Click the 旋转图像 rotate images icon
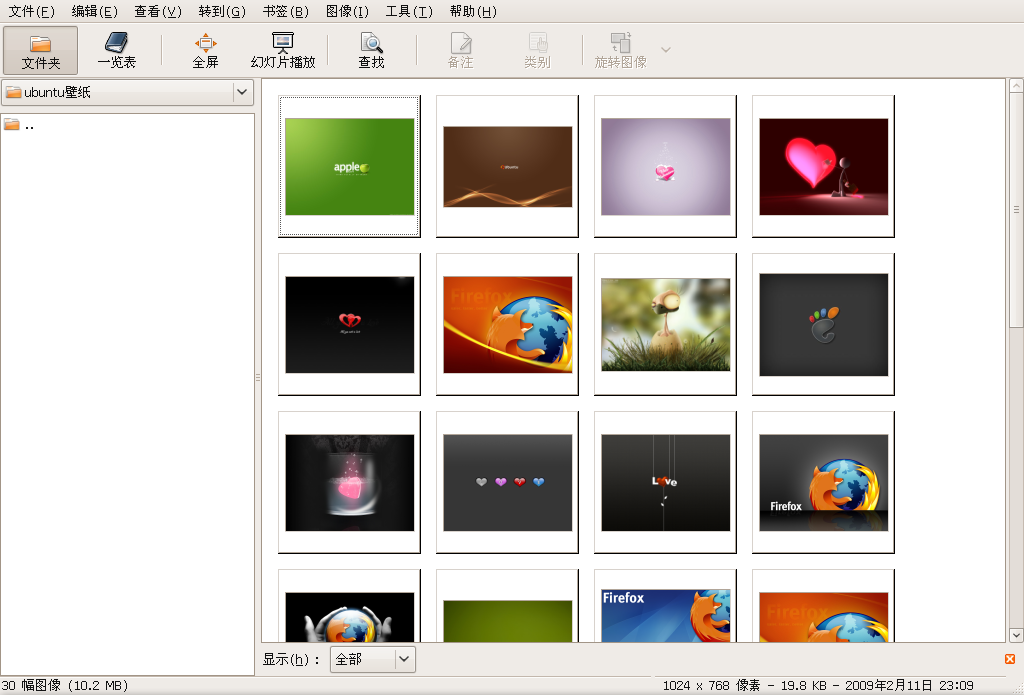This screenshot has height=695, width=1024. (x=620, y=50)
